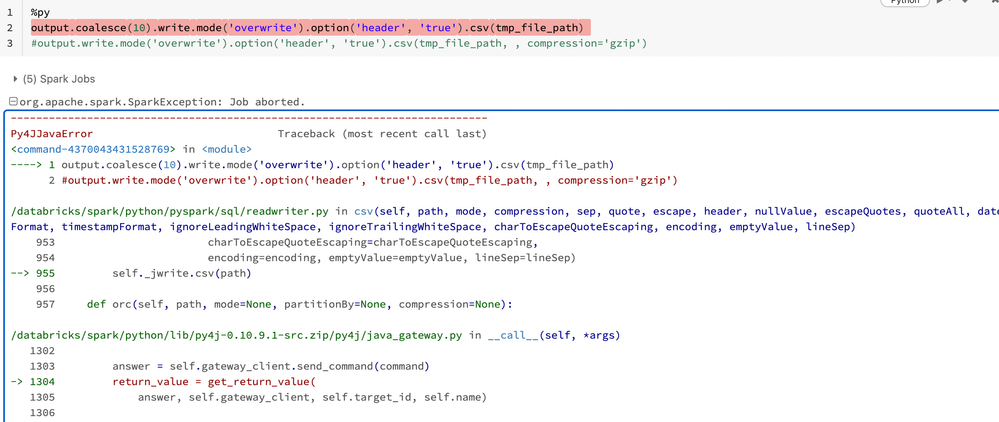The image size is (999, 422).
Task: Click traceback line 955 self._jwrite.csv(path)
Action: [x=181, y=273]
